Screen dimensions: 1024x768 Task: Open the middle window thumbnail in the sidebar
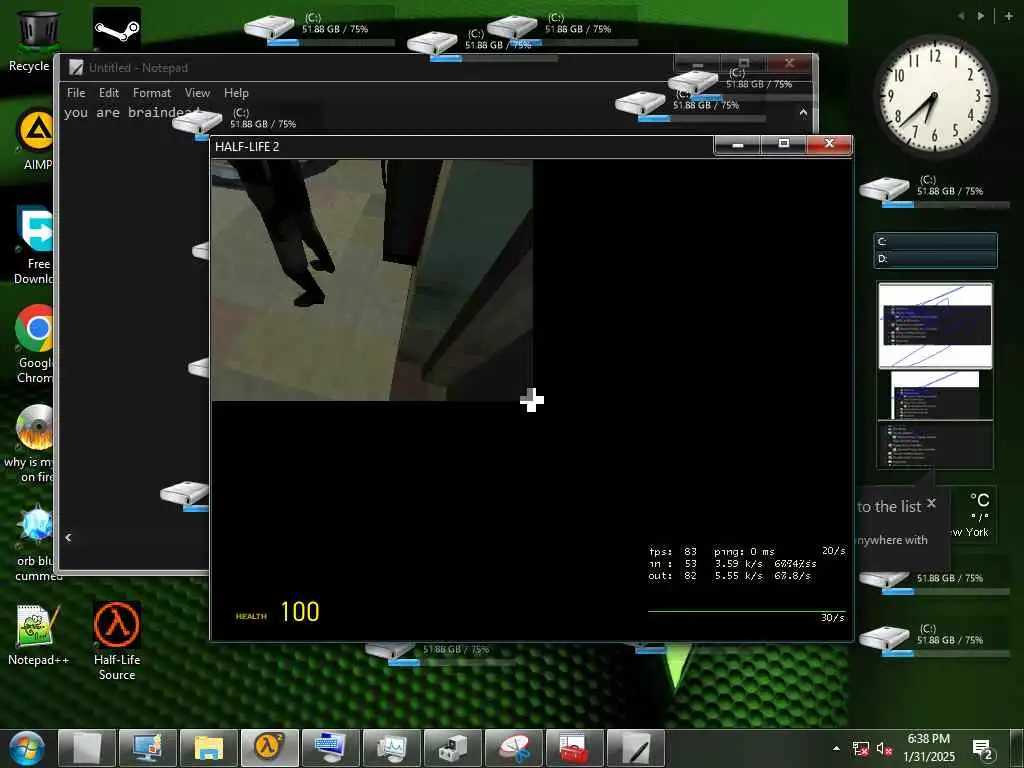click(x=935, y=395)
